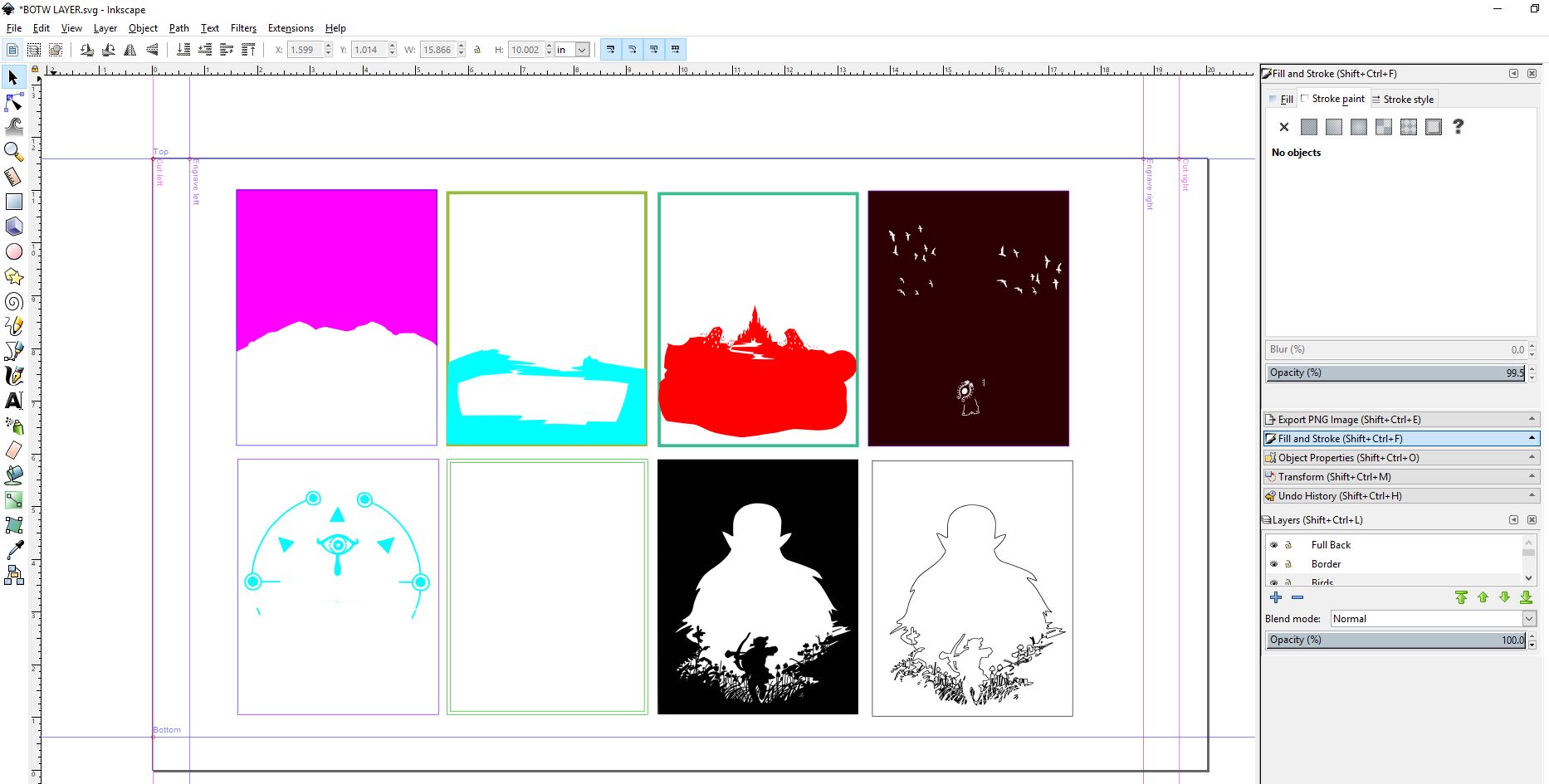1549x784 pixels.
Task: Pick the Star polygon tool
Action: pyautogui.click(x=13, y=276)
